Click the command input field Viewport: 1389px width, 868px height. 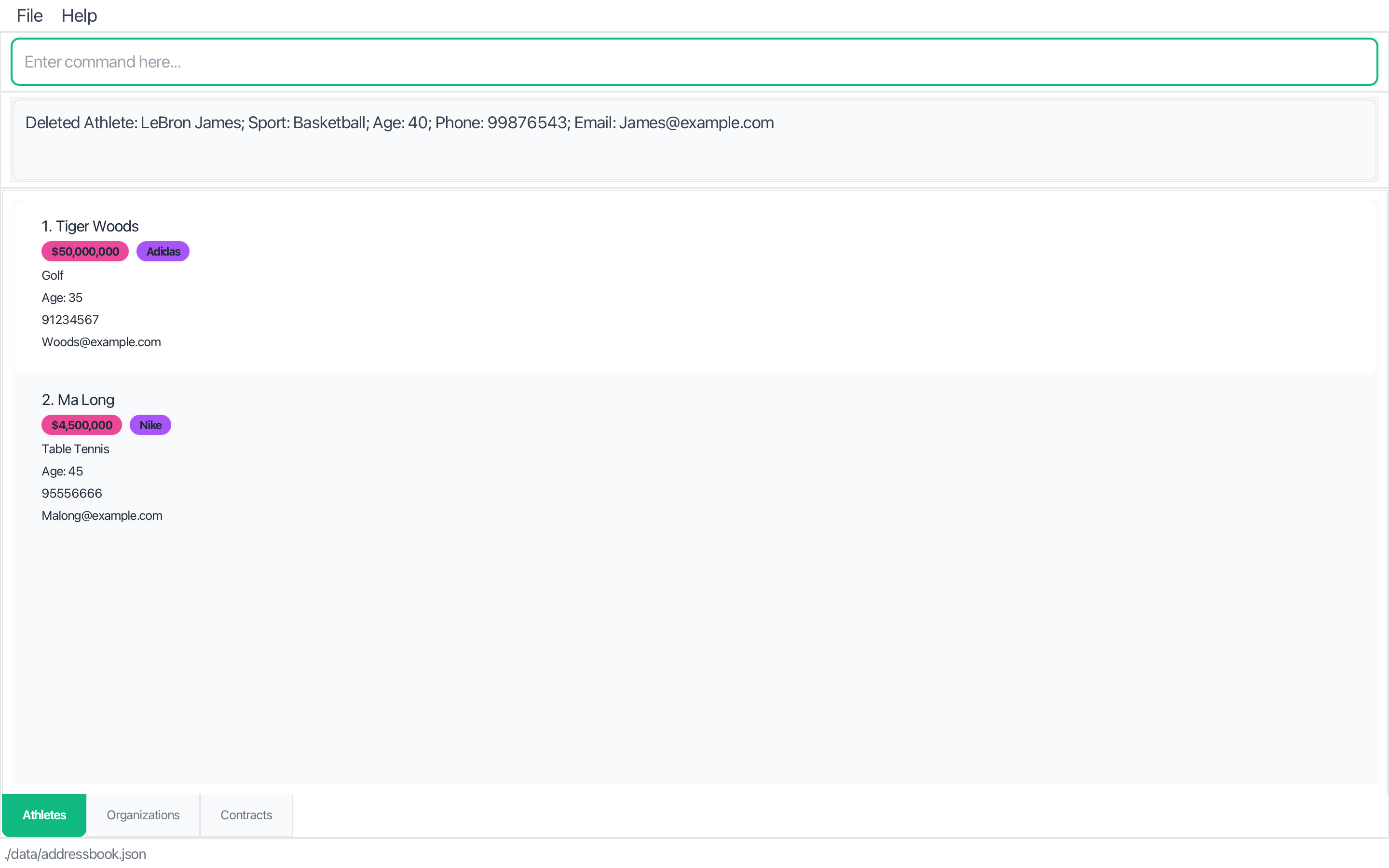(694, 62)
